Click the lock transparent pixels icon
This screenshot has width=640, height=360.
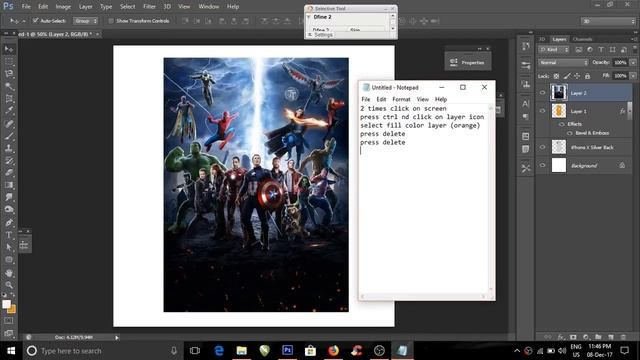point(556,76)
